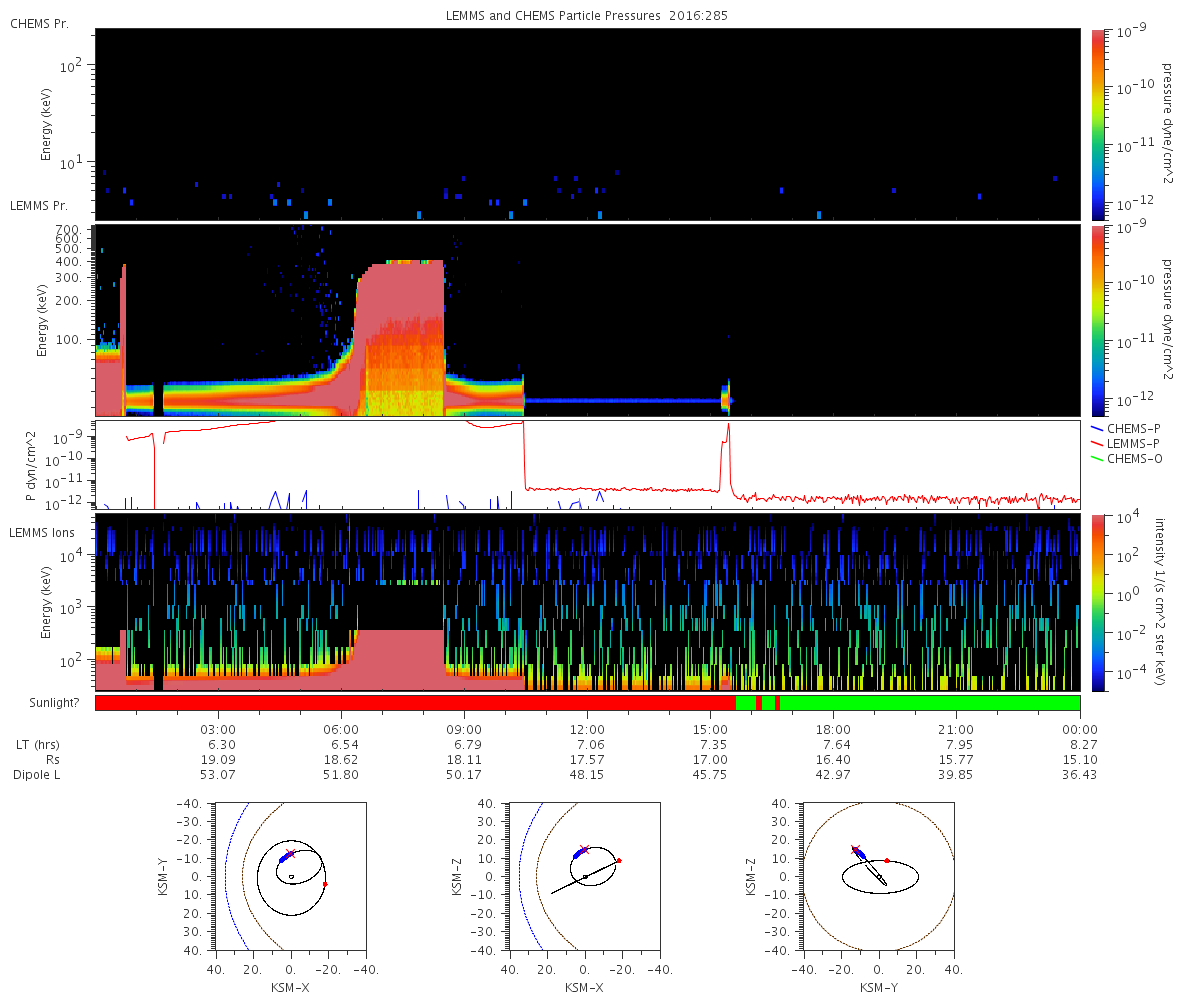Click red dot in KSM-Y/KSM-Z orbit plot
1200x1000 pixels.
pos(886,860)
